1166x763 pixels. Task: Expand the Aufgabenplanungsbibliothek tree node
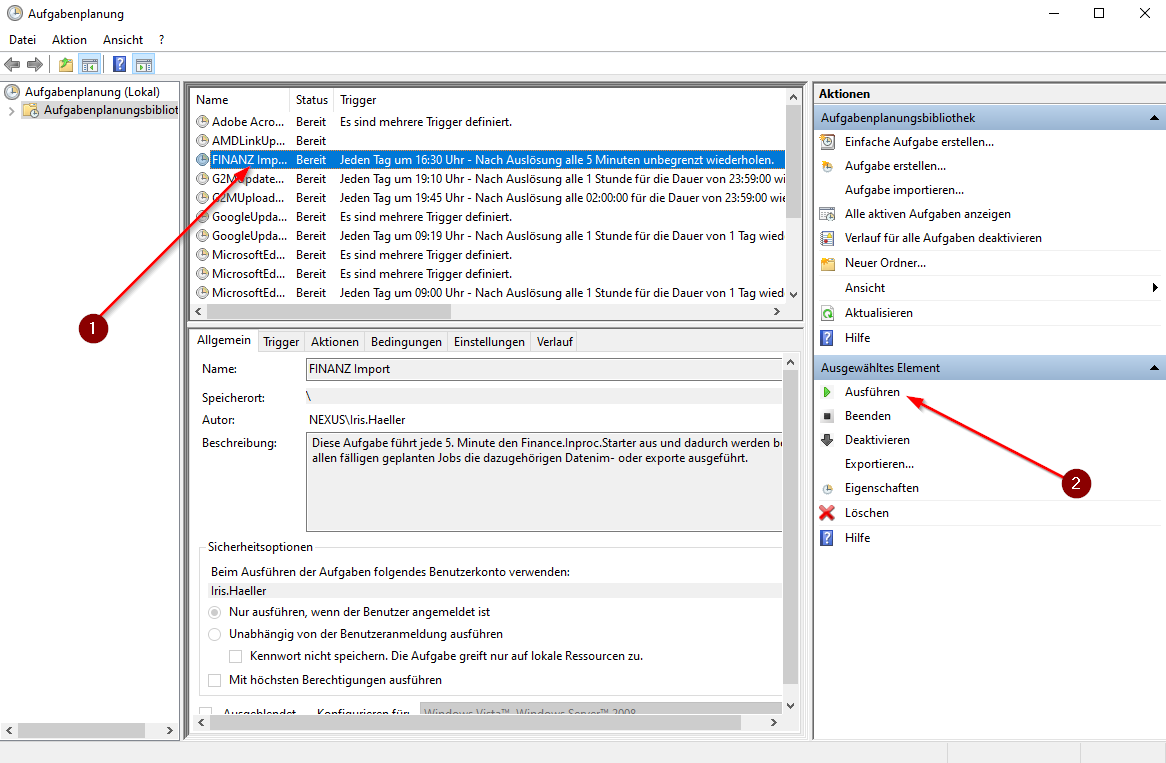(x=12, y=110)
